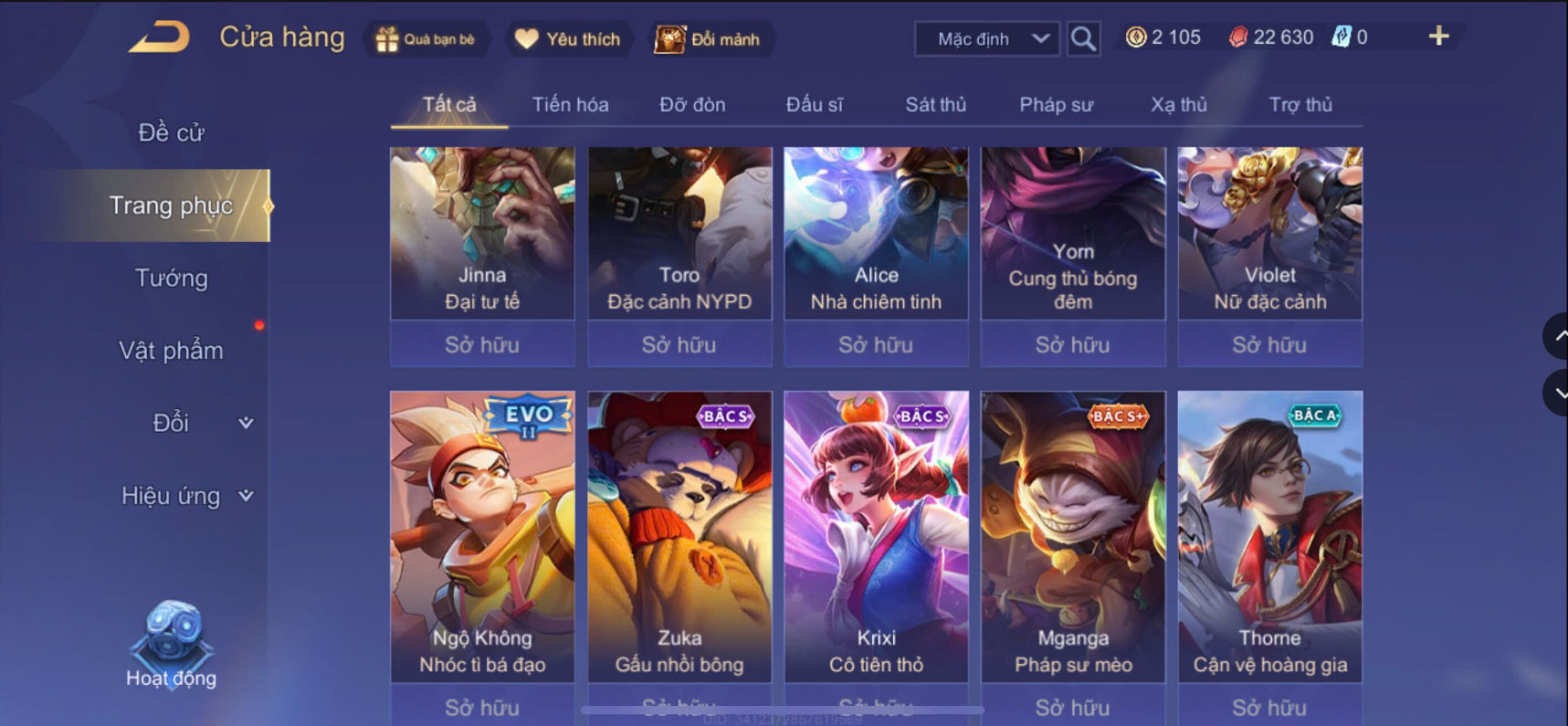Switch to the Tiến hóa tab
The width and height of the screenshot is (1568, 726).
[x=570, y=105]
